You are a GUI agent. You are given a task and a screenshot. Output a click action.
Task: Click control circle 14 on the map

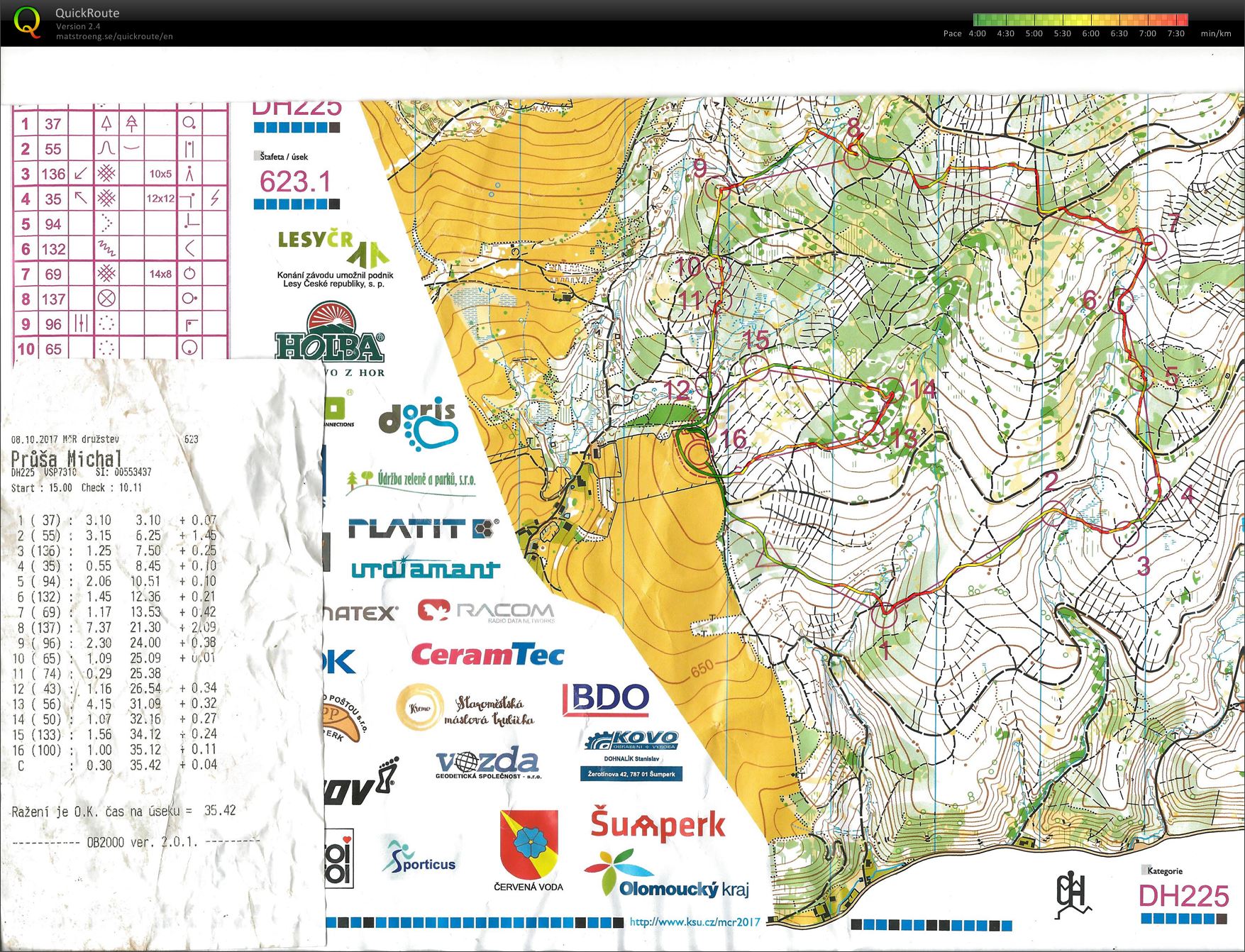[891, 389]
